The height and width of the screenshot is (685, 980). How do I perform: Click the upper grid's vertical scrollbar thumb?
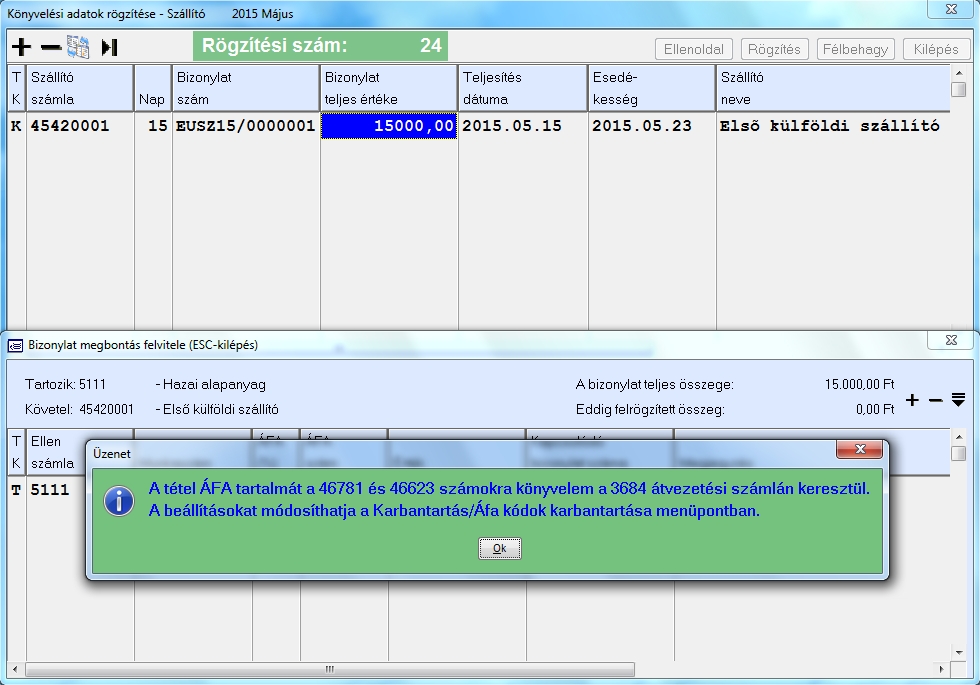click(x=958, y=89)
